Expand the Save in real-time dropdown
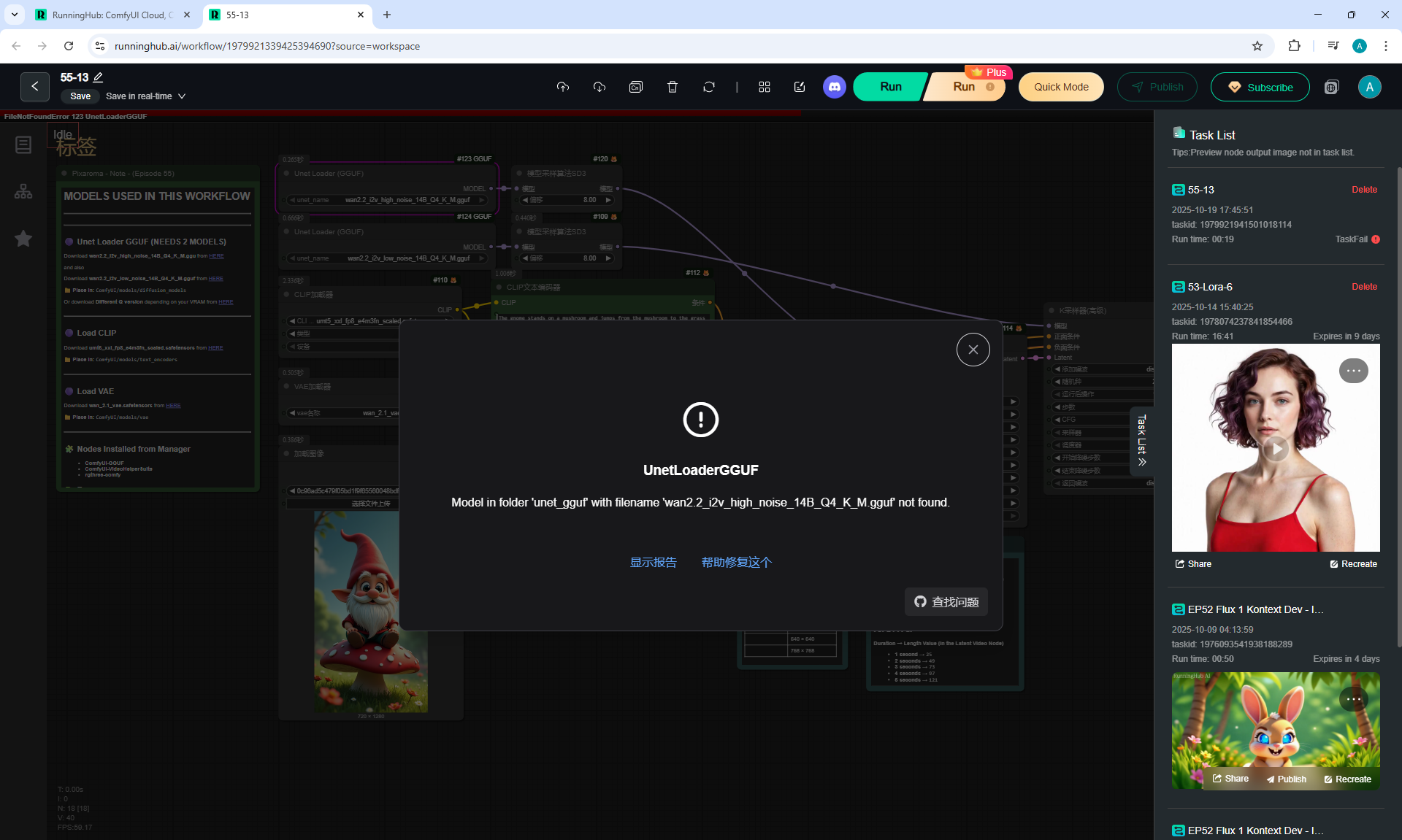This screenshot has width=1402, height=840. [182, 96]
